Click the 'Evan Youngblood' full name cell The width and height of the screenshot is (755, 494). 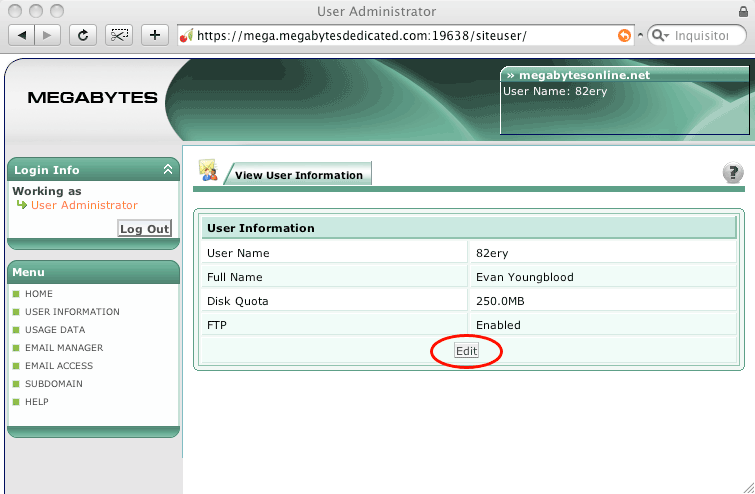603,277
